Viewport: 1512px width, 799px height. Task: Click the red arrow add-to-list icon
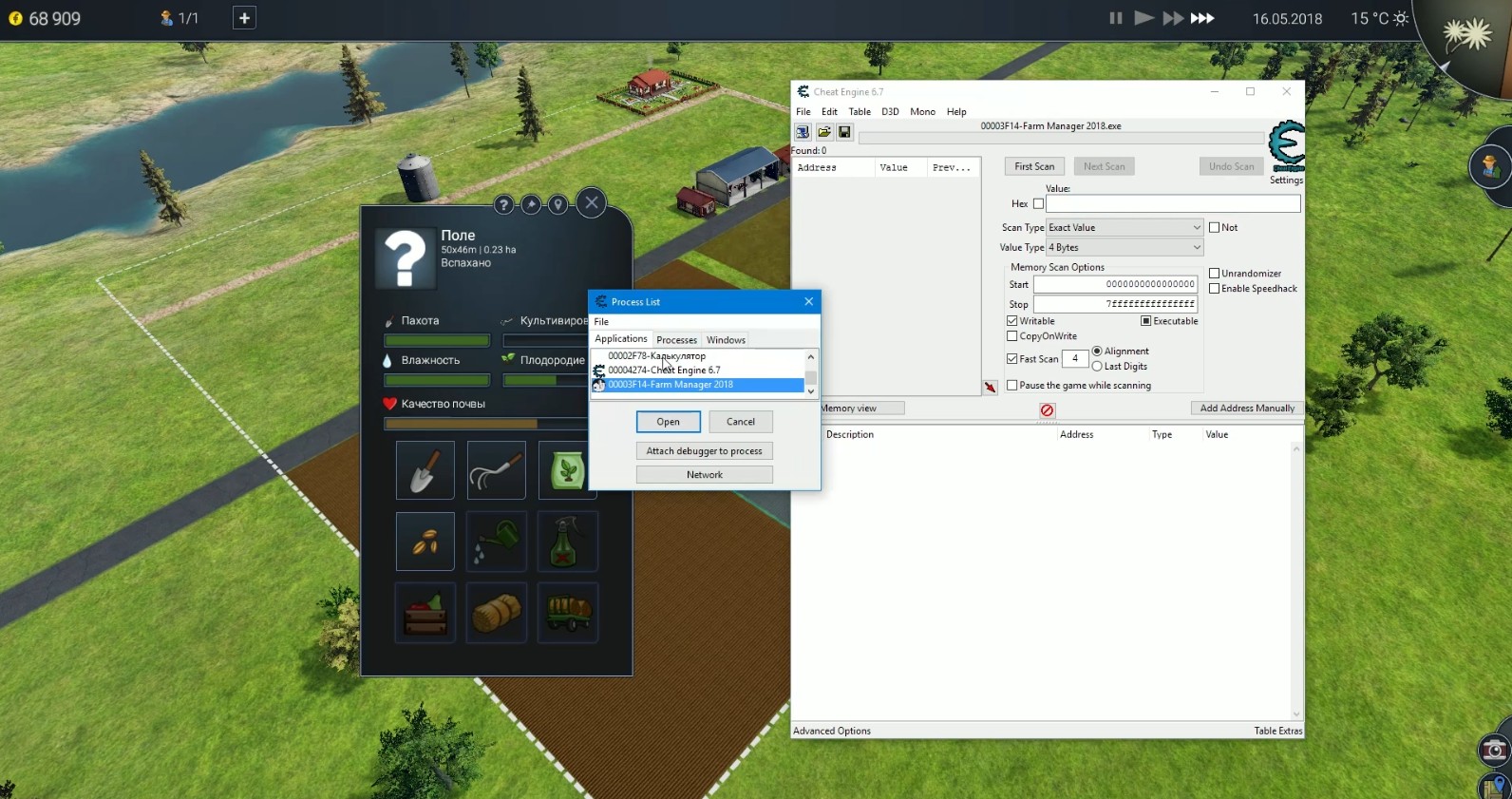click(990, 387)
